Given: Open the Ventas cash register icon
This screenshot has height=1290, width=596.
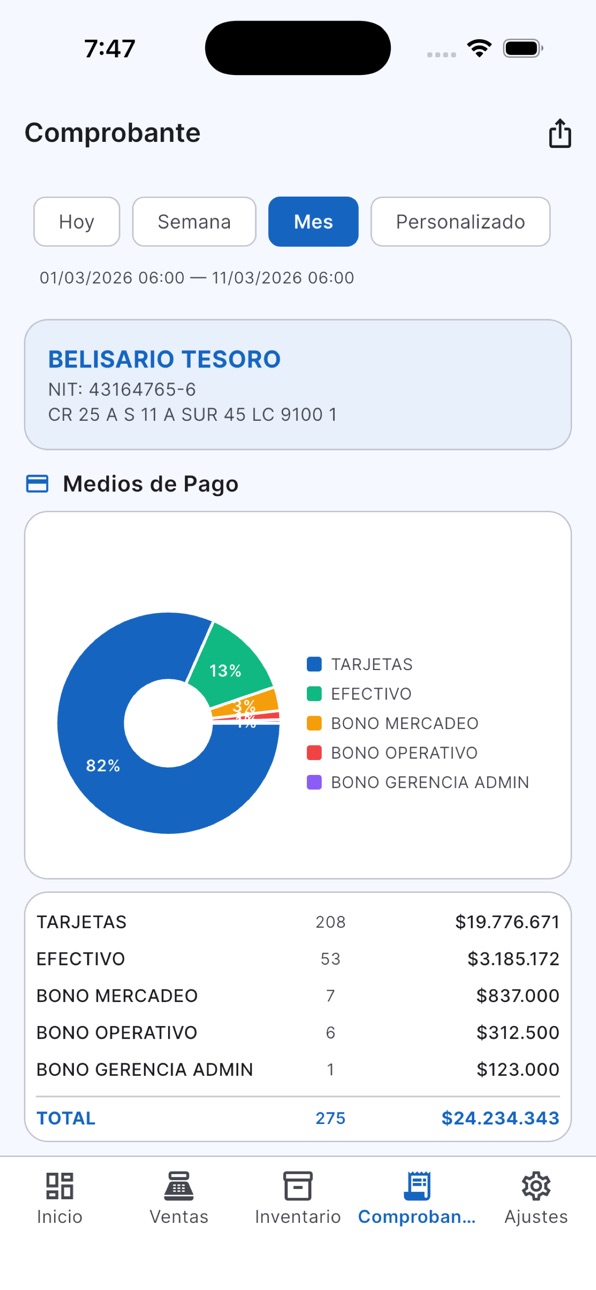Looking at the screenshot, I should [x=179, y=1186].
